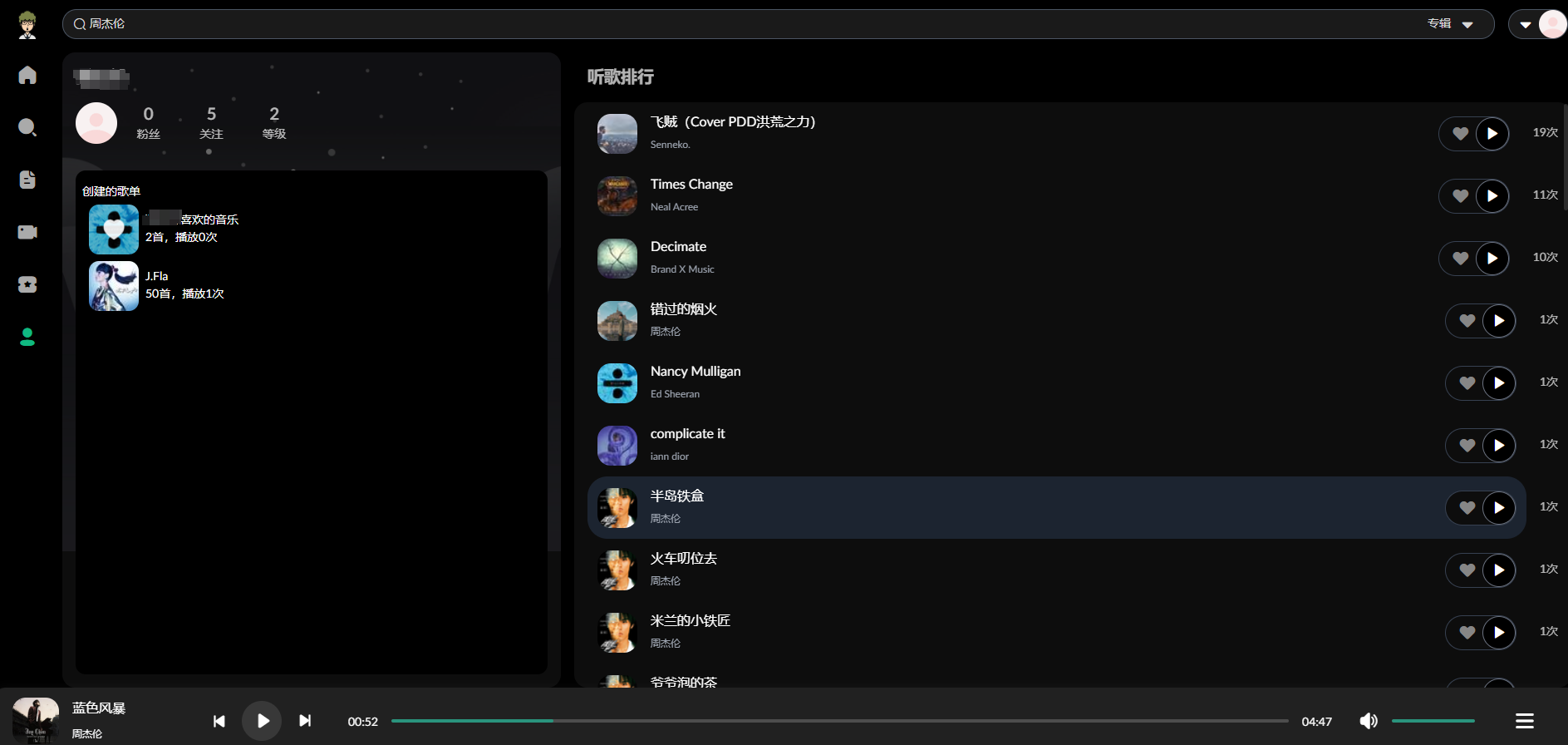Click the search magnifier icon
1568x745 pixels.
[x=80, y=24]
